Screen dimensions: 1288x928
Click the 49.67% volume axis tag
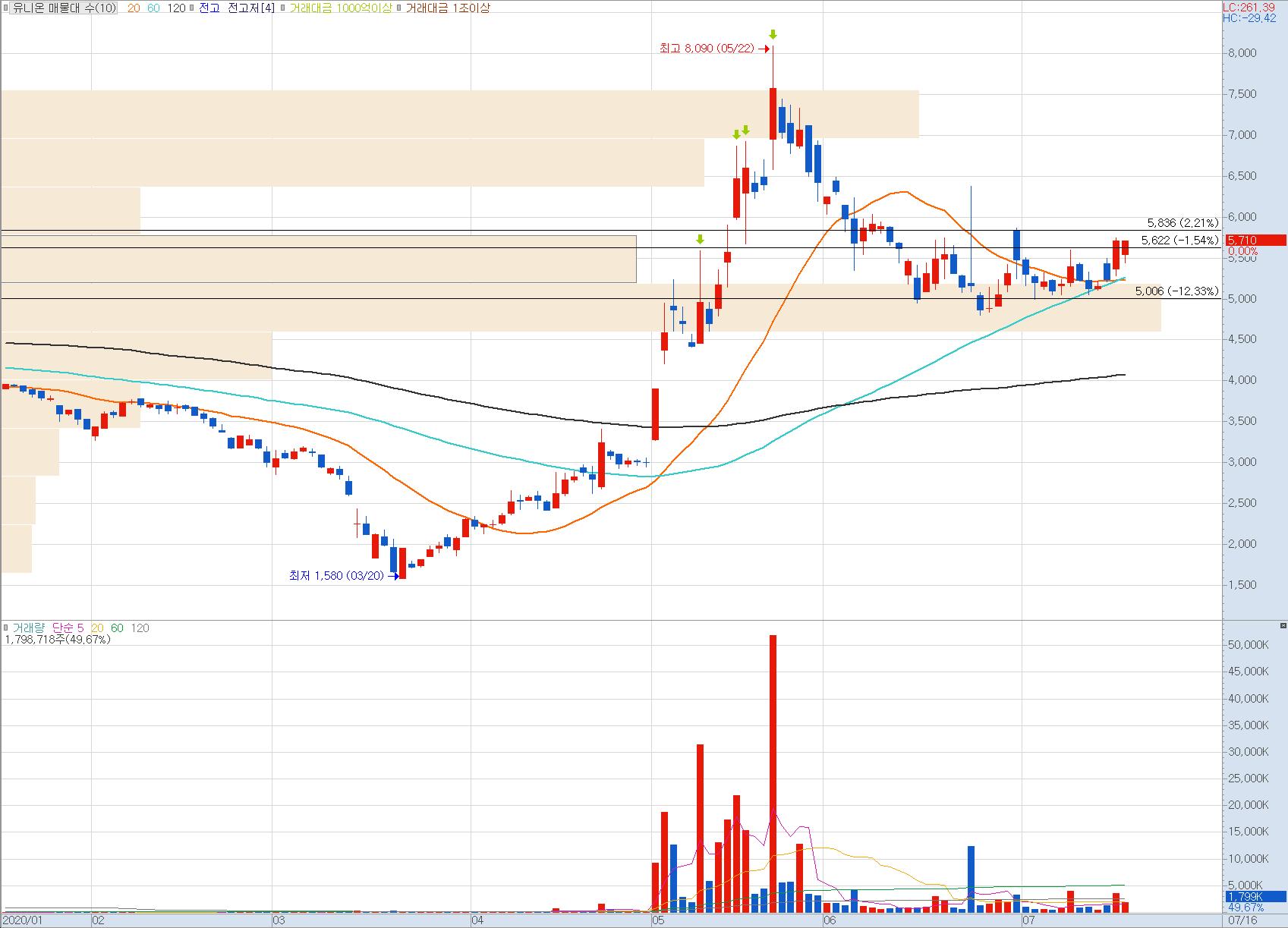click(1246, 908)
